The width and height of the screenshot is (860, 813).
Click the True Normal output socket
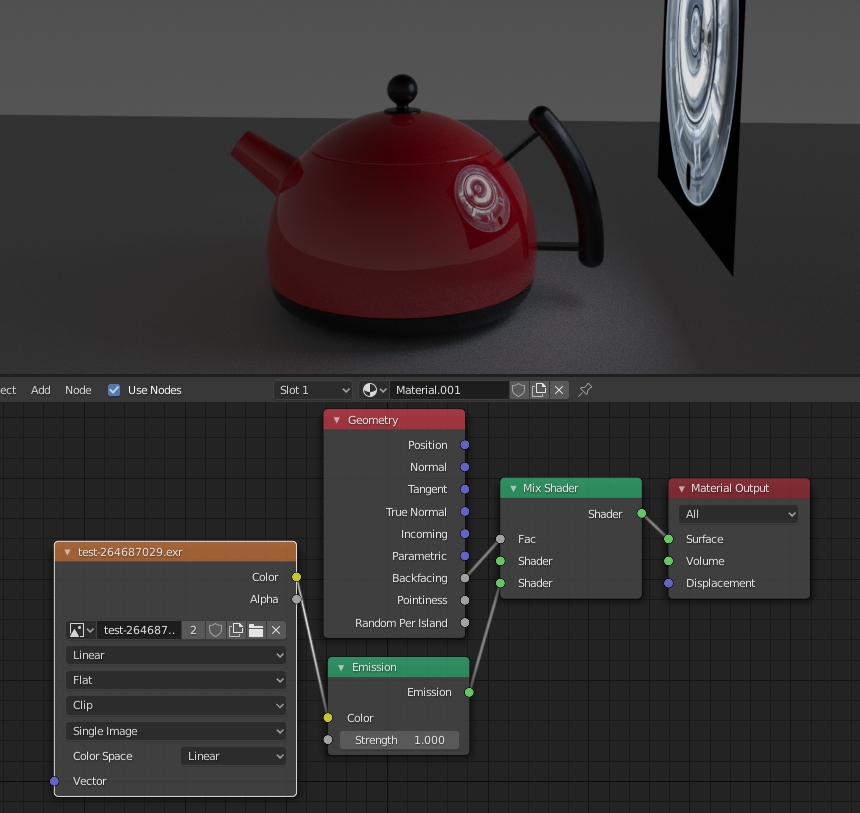click(465, 511)
